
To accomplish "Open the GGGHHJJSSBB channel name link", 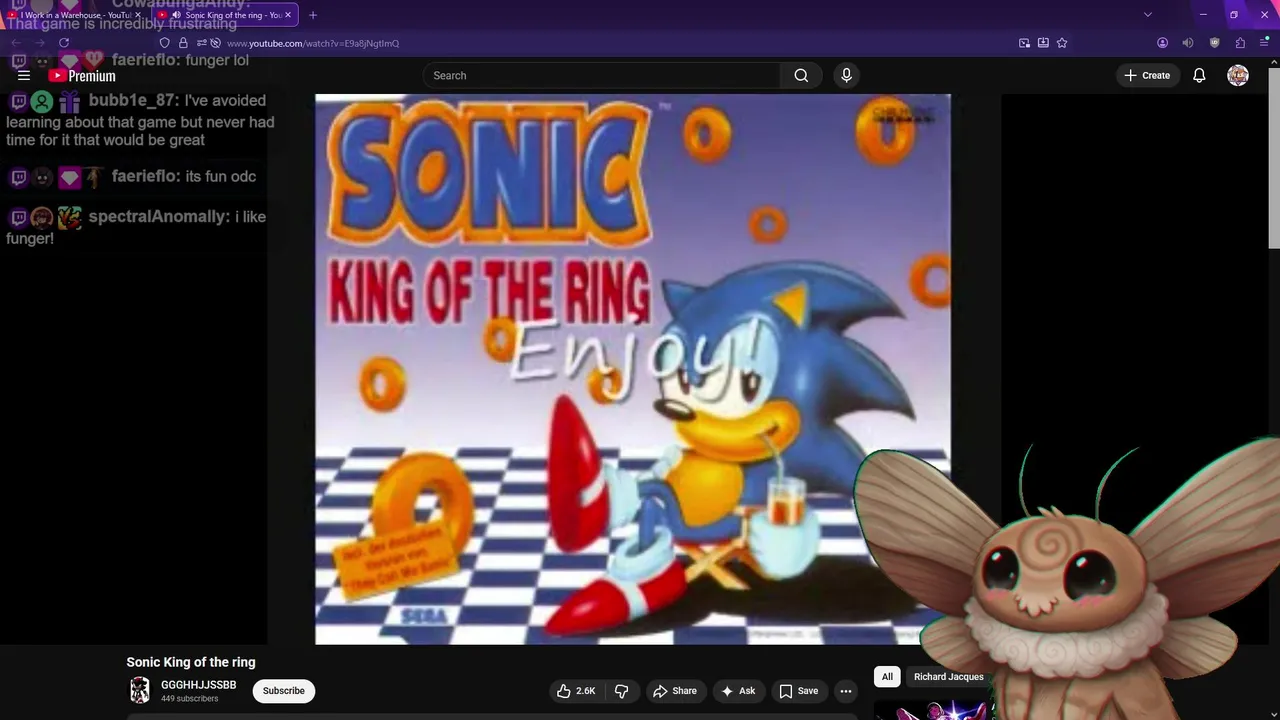I will (198, 685).
